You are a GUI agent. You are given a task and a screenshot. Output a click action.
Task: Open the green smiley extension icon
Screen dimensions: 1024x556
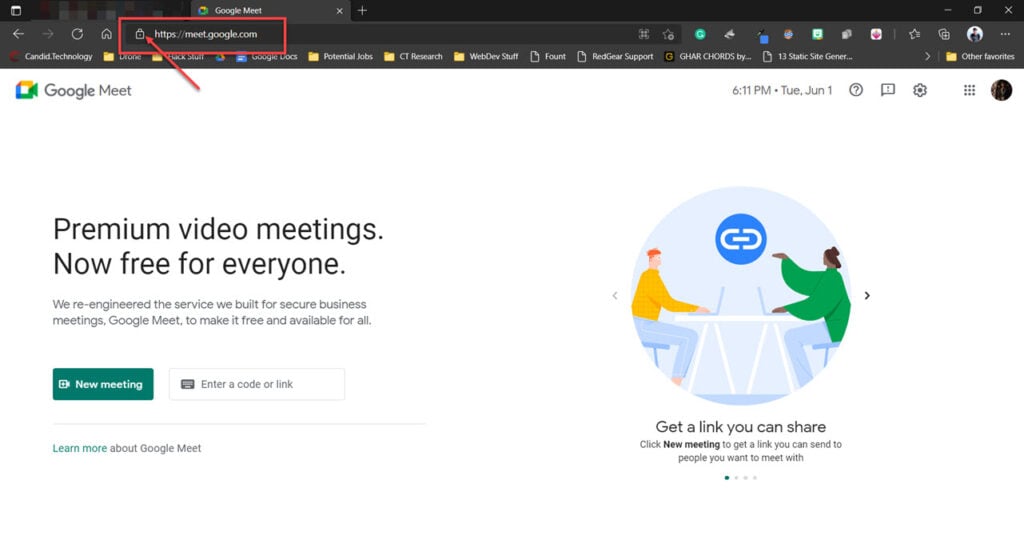pyautogui.click(x=818, y=34)
